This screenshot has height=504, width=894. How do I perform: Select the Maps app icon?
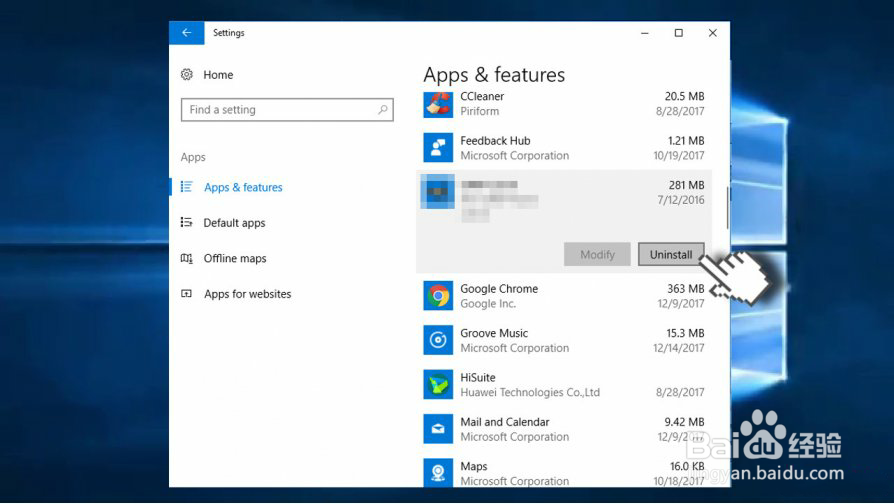click(438, 473)
